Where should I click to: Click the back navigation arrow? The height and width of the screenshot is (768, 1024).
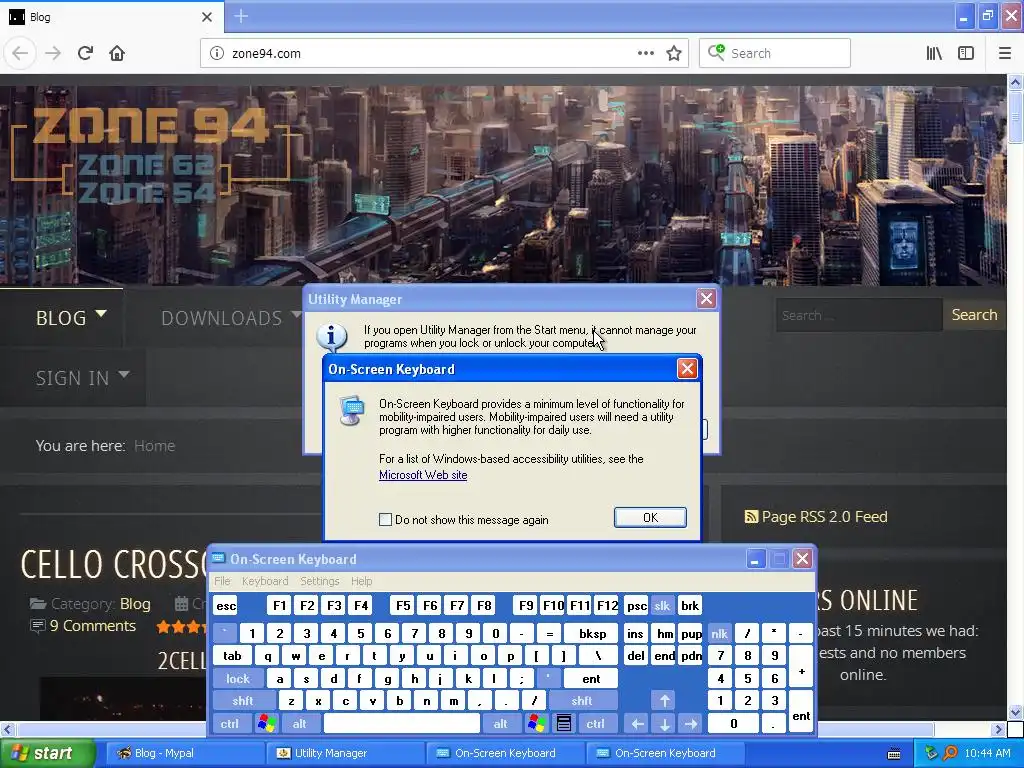(x=20, y=53)
